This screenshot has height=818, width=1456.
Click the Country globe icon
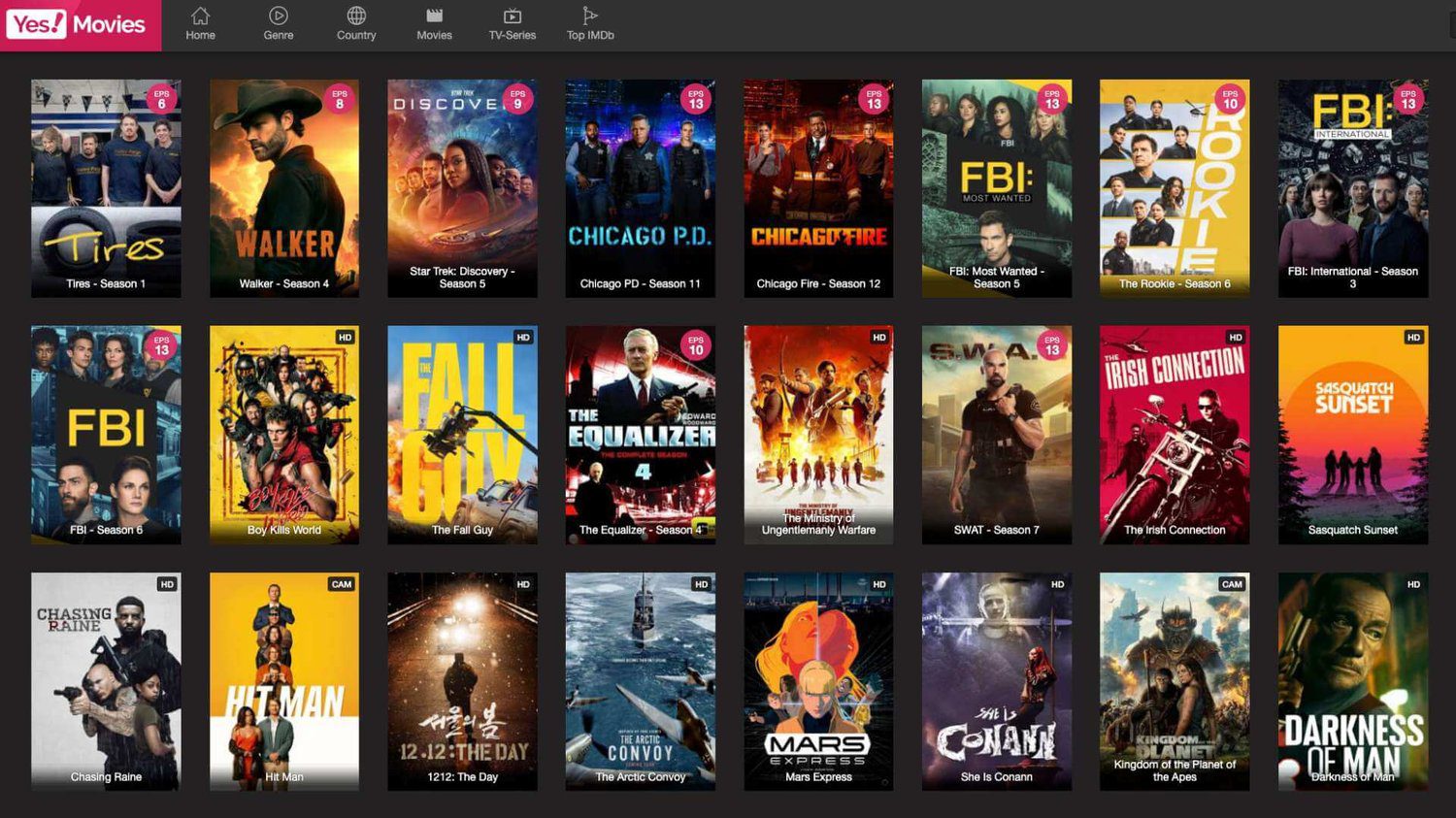[356, 16]
